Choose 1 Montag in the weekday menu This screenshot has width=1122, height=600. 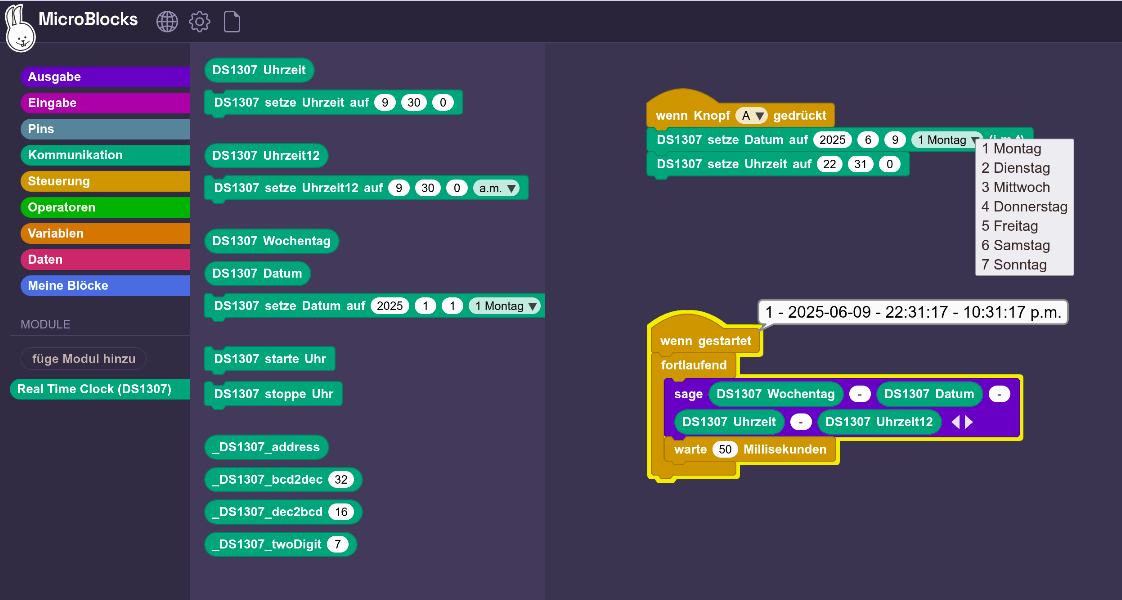tap(1024, 149)
